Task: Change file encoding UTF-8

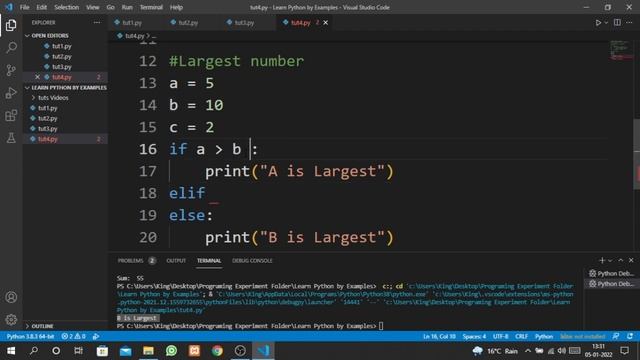Action: (500, 336)
